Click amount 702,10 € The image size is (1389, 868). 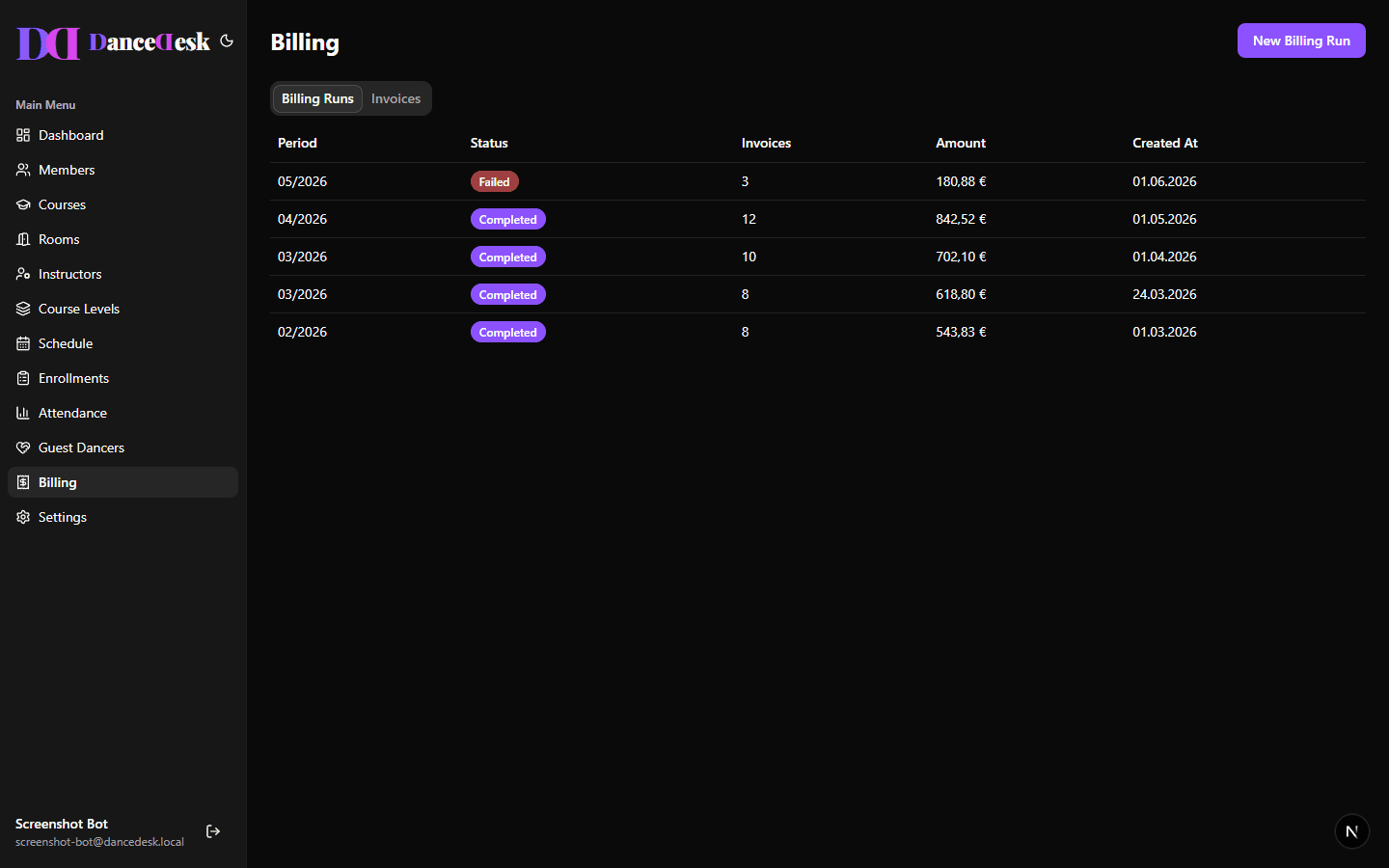click(961, 257)
